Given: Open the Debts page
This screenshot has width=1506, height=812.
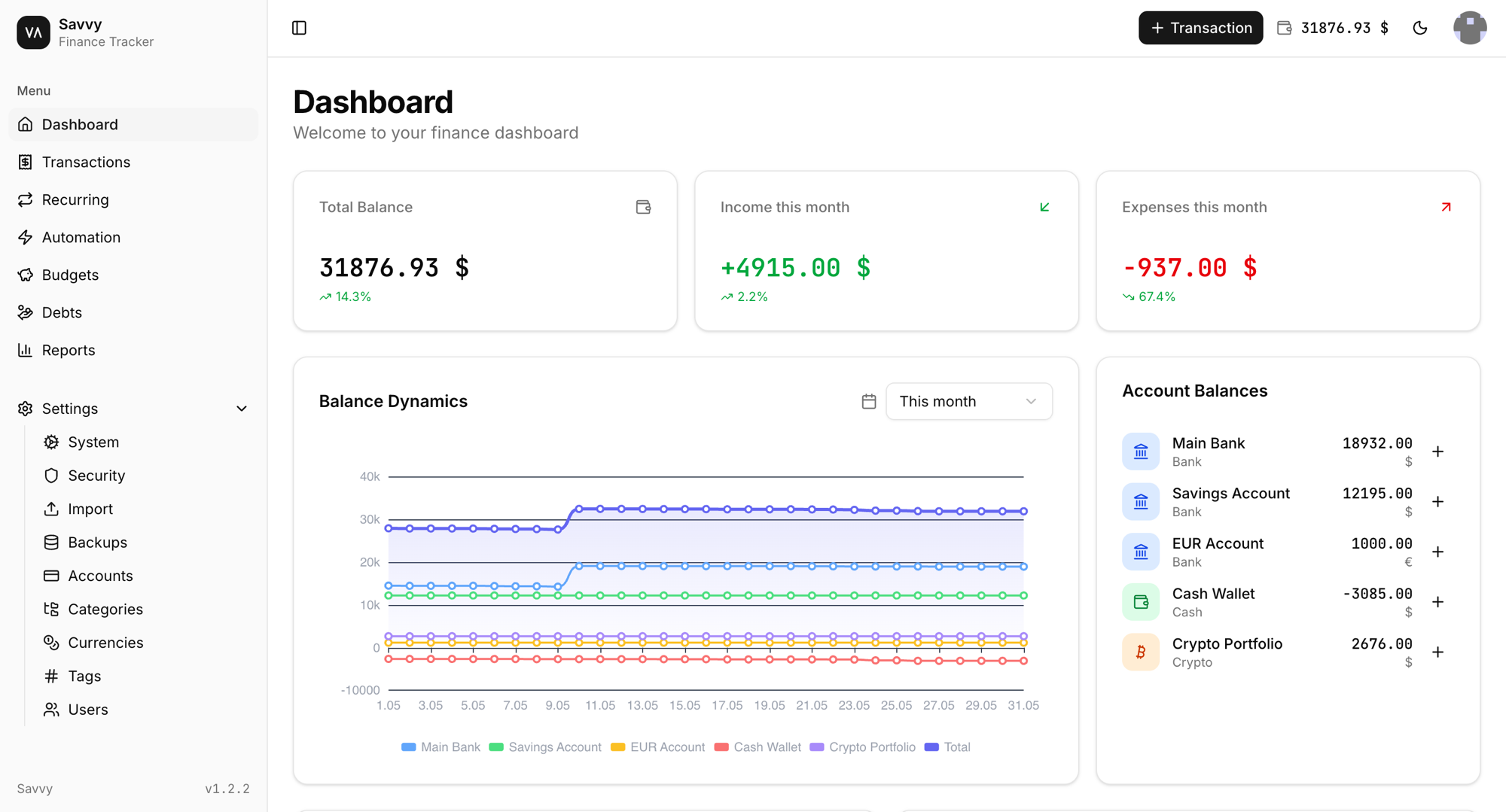Looking at the screenshot, I should 133,312.
